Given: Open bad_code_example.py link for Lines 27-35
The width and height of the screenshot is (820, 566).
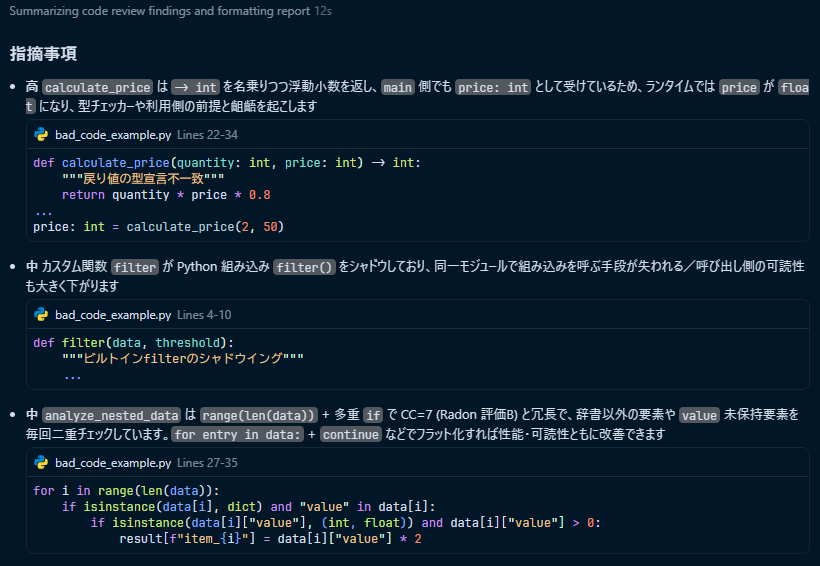Looking at the screenshot, I should pyautogui.click(x=113, y=462).
